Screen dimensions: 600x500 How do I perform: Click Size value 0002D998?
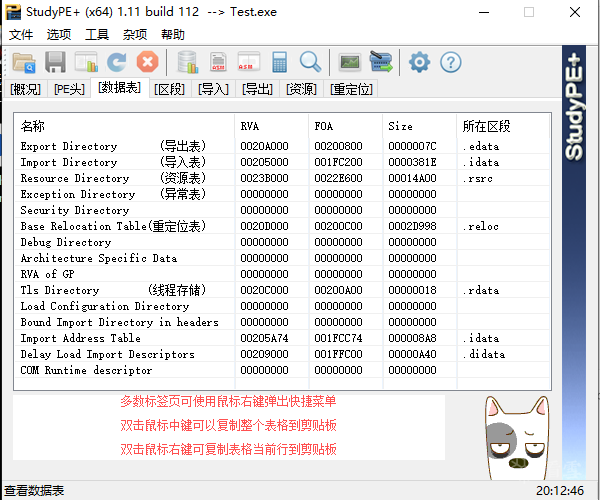pos(412,226)
